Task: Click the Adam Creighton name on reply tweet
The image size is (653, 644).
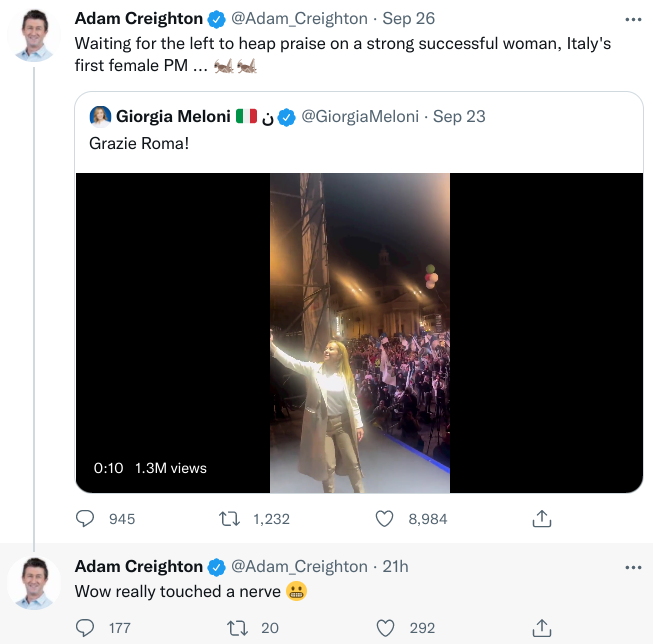Action: pos(138,567)
